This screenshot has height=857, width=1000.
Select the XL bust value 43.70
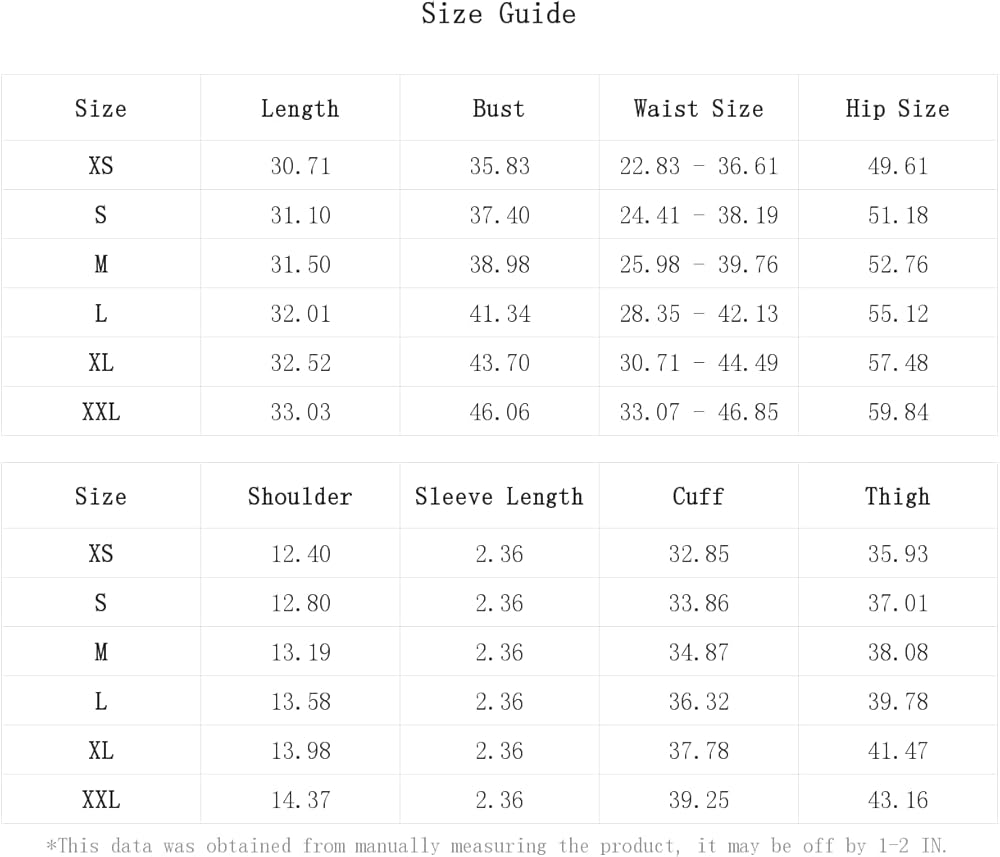(499, 363)
